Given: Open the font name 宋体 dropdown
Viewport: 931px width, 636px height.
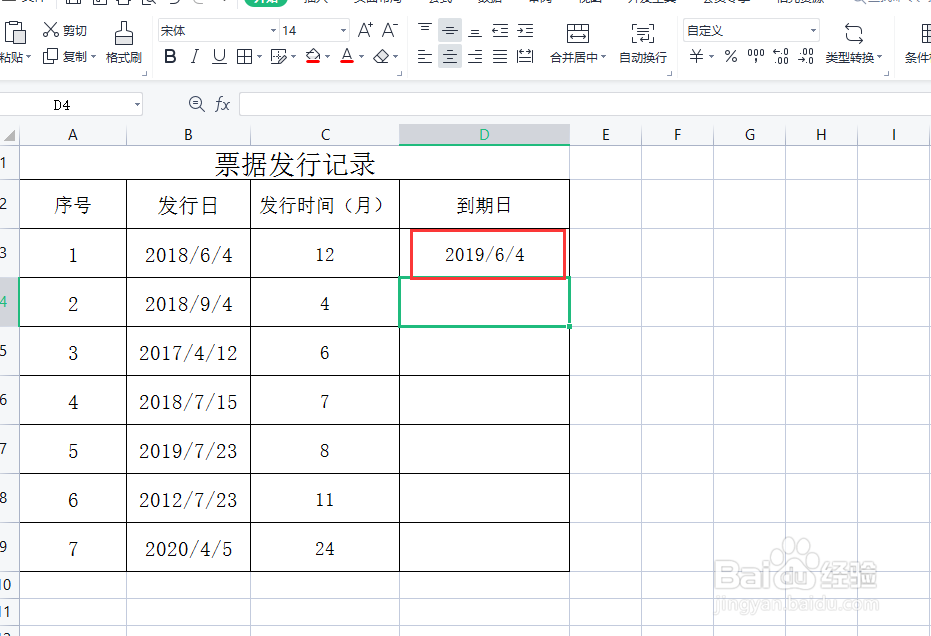Looking at the screenshot, I should click(x=273, y=30).
